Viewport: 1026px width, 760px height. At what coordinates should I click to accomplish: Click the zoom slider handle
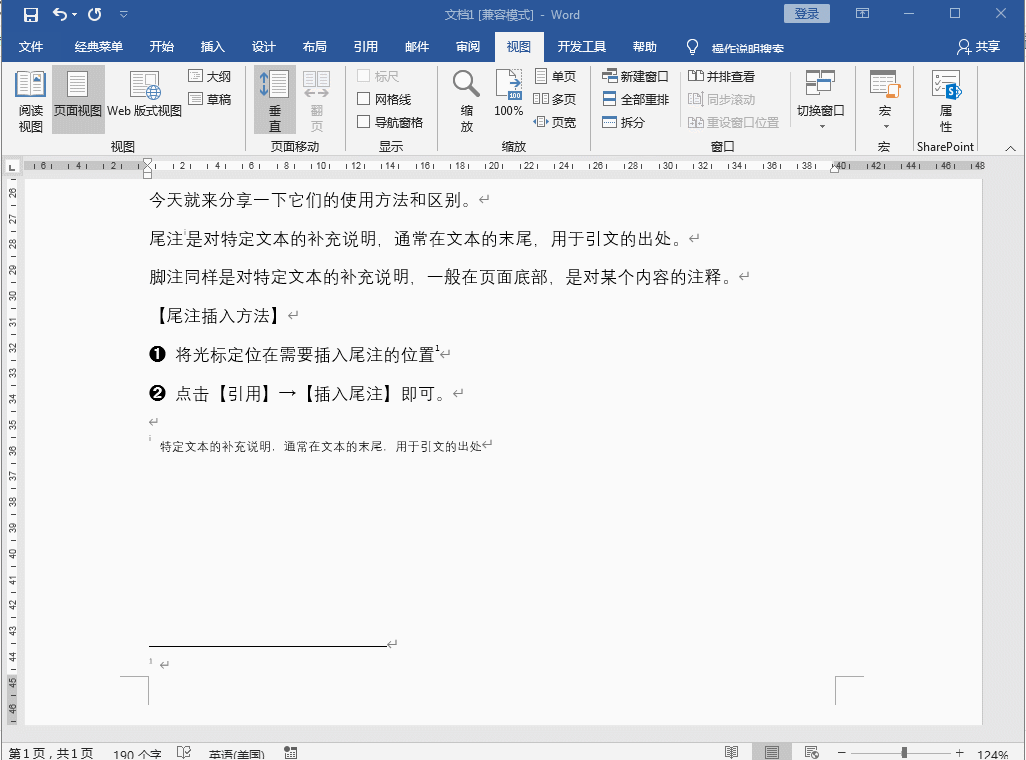point(904,753)
